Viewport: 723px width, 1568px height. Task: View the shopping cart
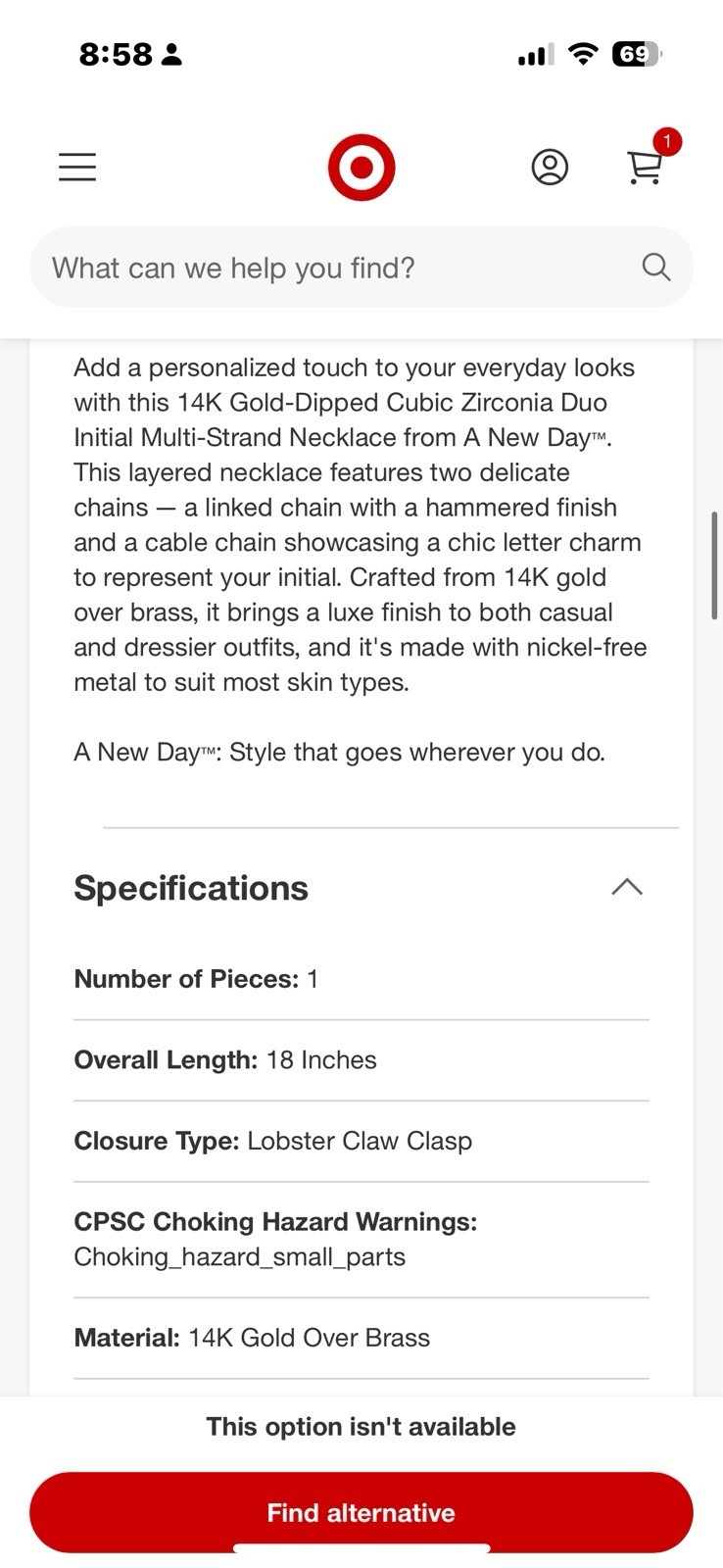tap(645, 169)
